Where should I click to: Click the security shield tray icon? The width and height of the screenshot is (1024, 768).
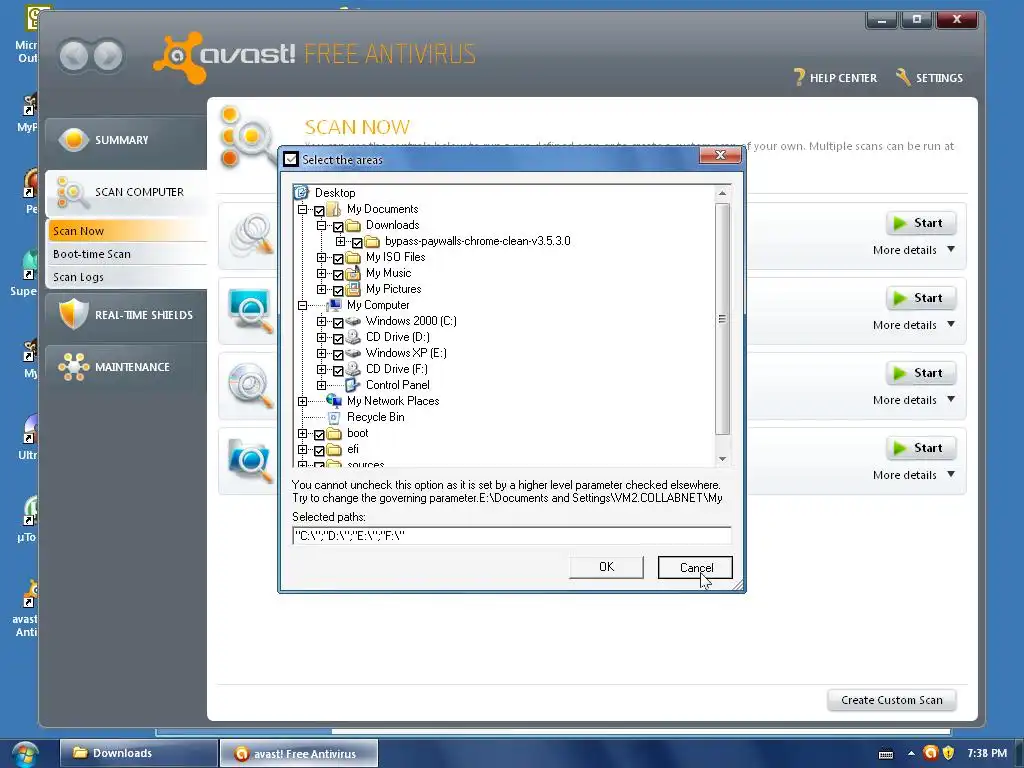[948, 753]
